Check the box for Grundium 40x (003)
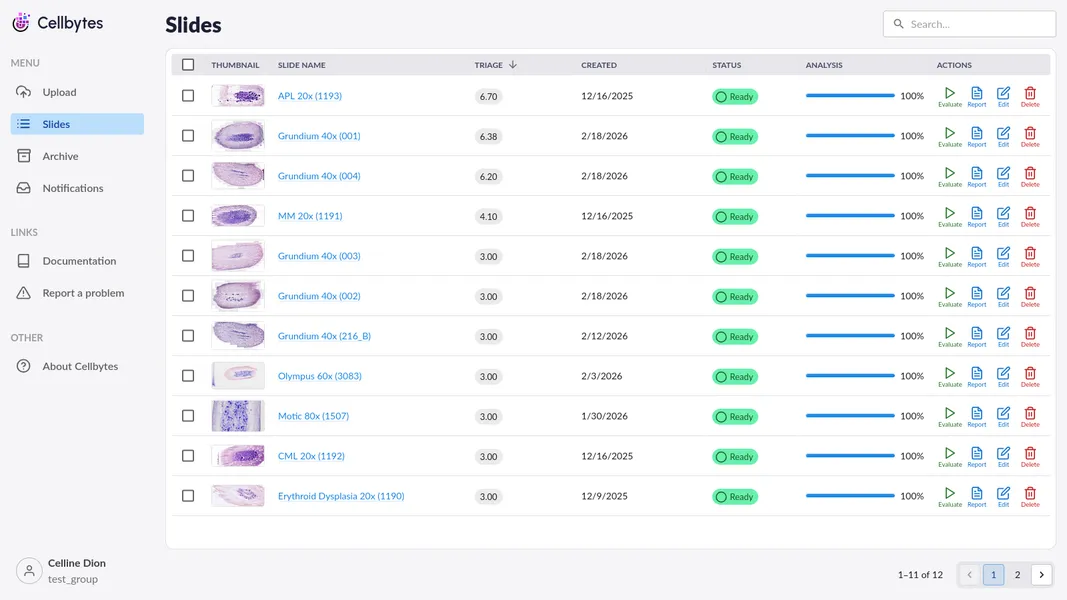The width and height of the screenshot is (1067, 600). pyautogui.click(x=188, y=256)
